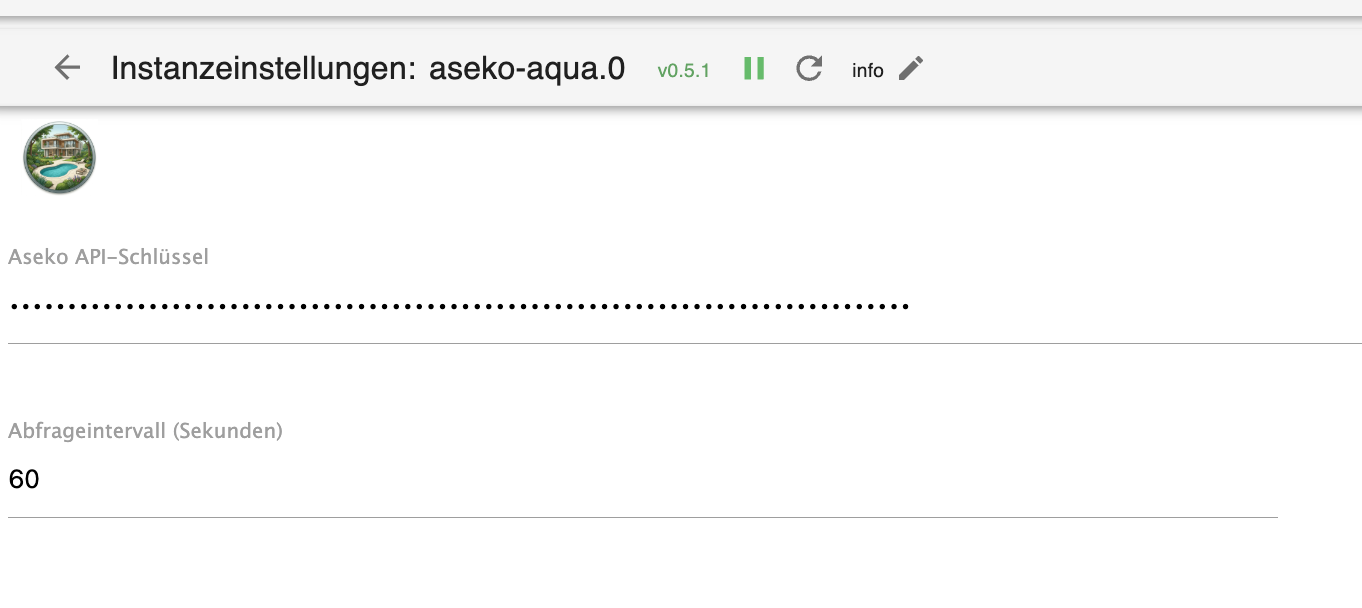Place cursor after the last API key dot
The width and height of the screenshot is (1362, 608).
click(x=911, y=306)
